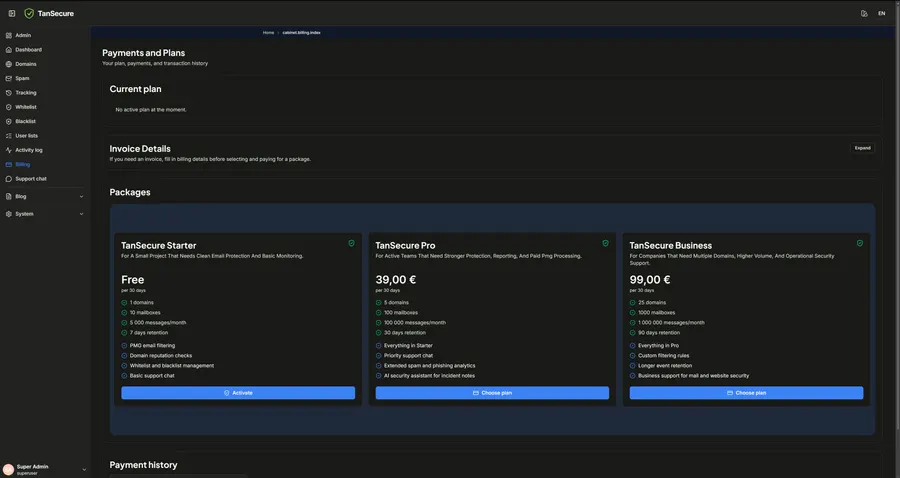Open Spam via its envelope icon
This screenshot has height=478, width=900.
pos(9,79)
